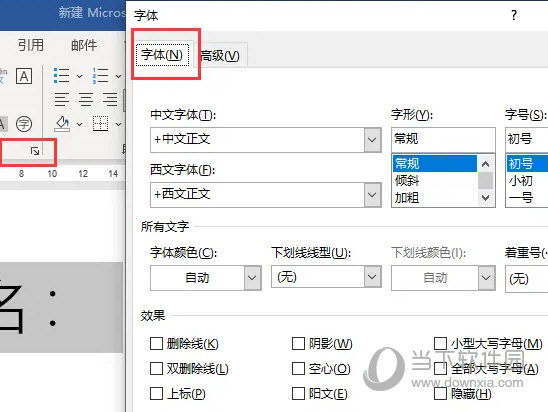Click the align left icon

[62, 99]
